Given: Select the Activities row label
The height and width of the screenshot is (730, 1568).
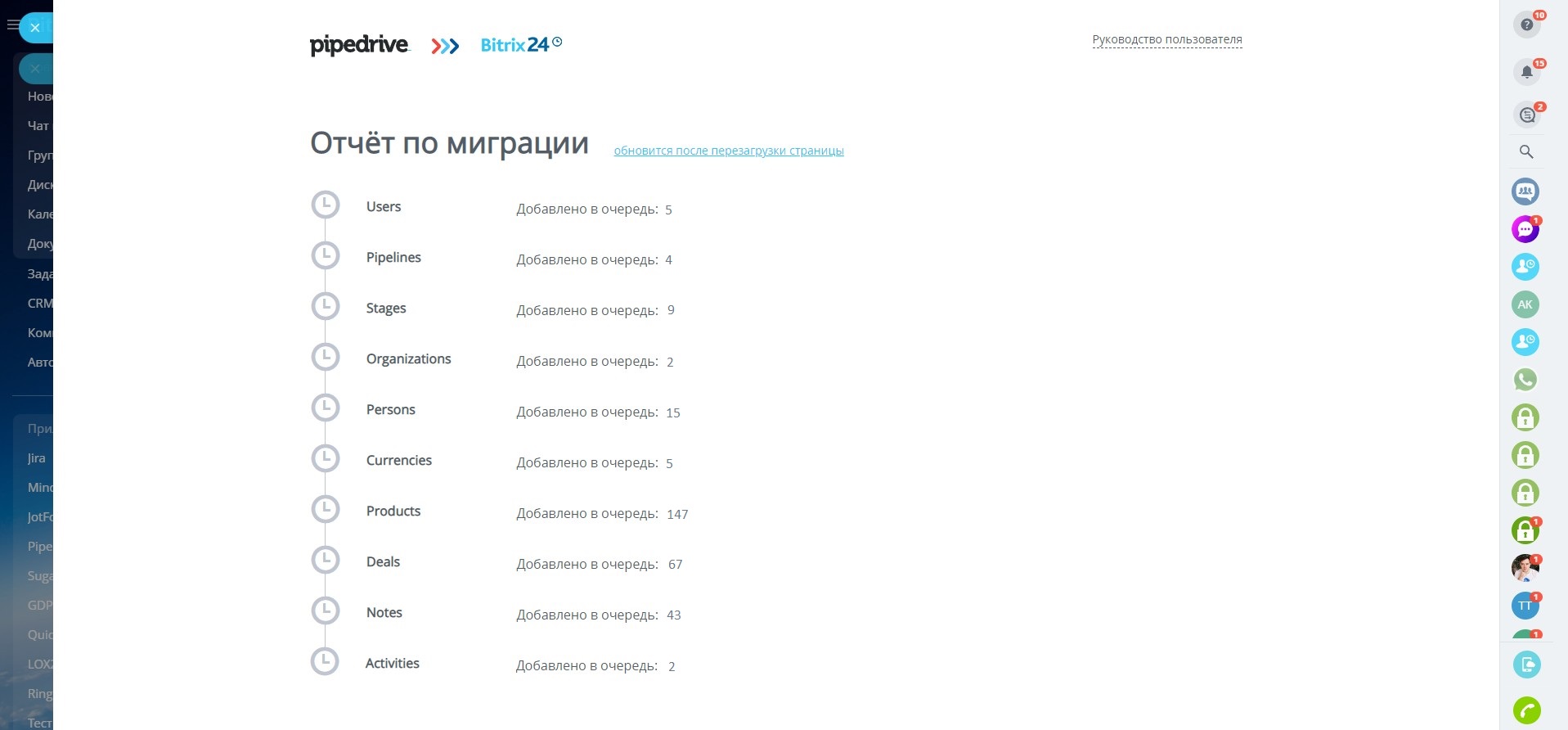Looking at the screenshot, I should tap(392, 663).
